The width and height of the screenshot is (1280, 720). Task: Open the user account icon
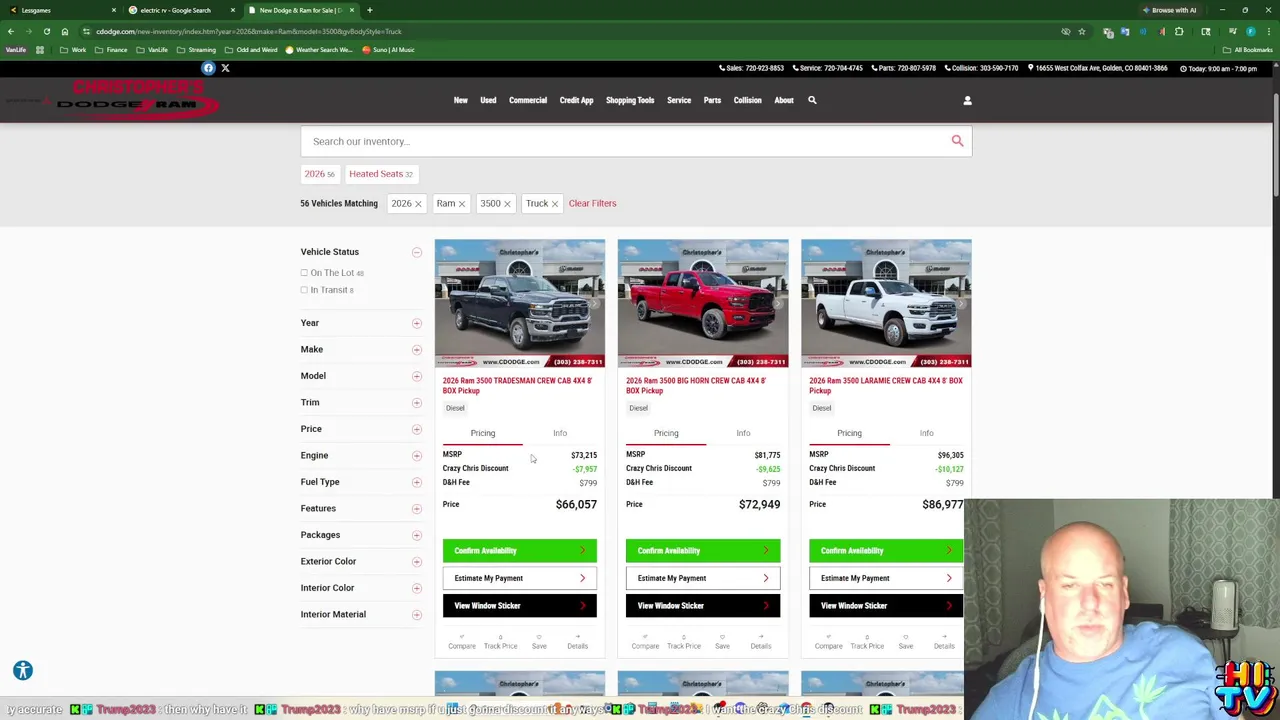tap(967, 100)
